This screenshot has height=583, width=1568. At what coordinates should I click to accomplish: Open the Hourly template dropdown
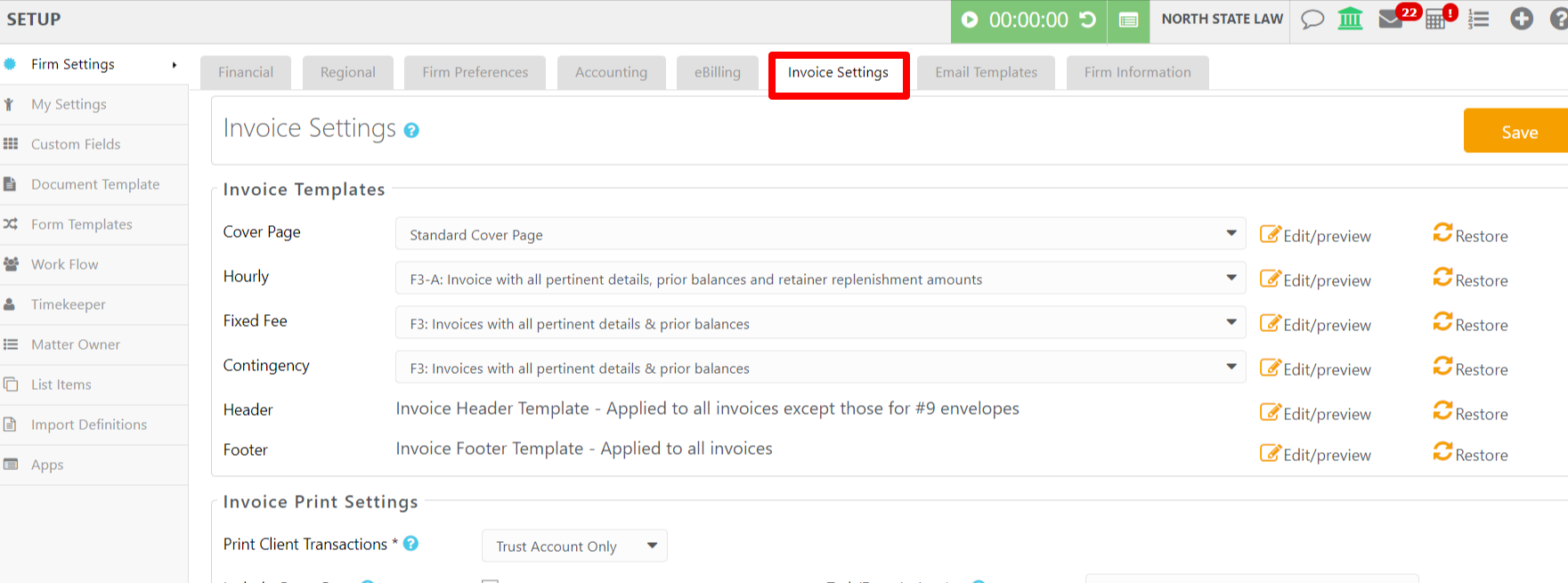coord(820,278)
